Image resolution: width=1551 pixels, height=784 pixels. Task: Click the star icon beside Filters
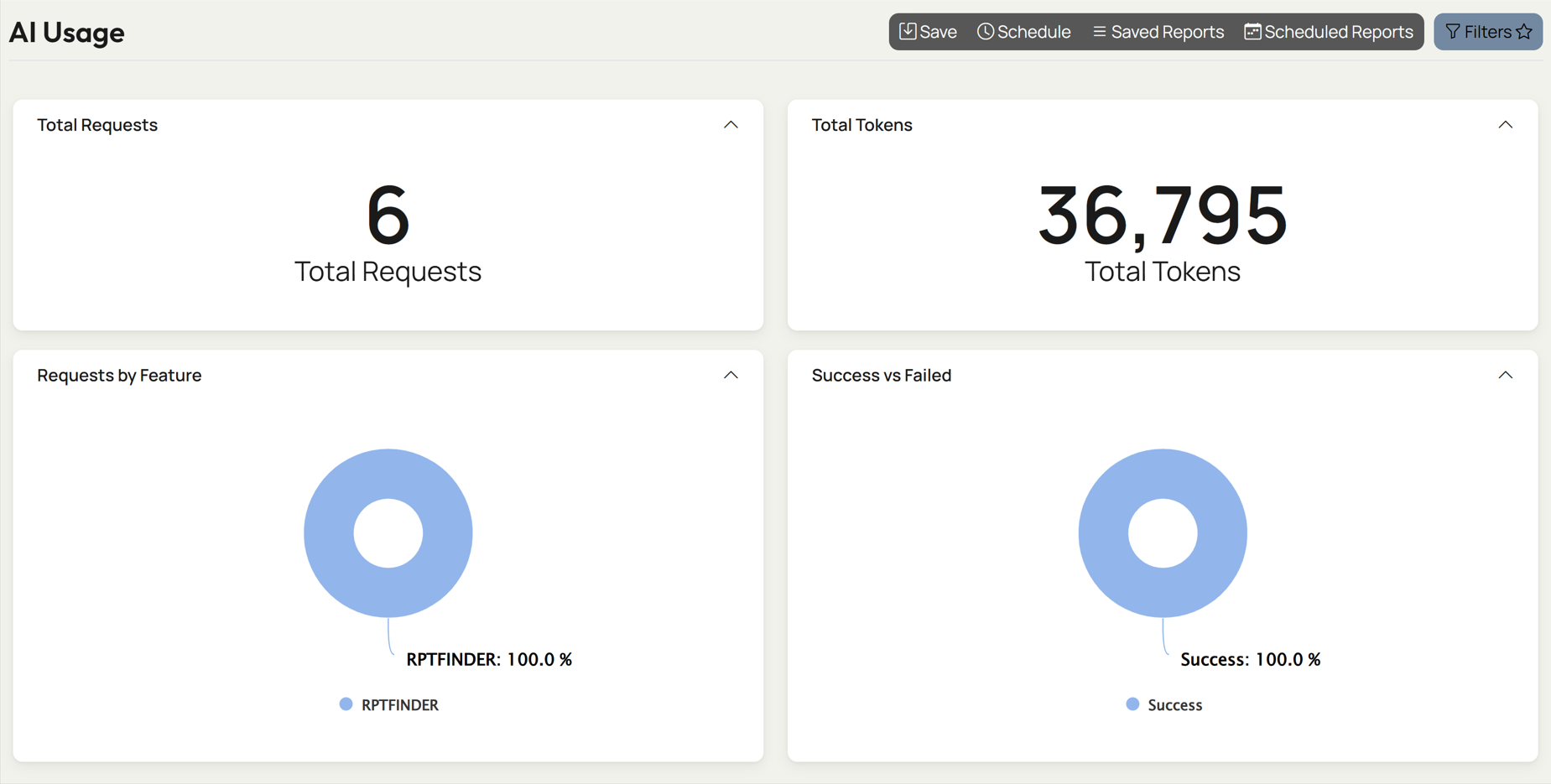pos(1524,32)
